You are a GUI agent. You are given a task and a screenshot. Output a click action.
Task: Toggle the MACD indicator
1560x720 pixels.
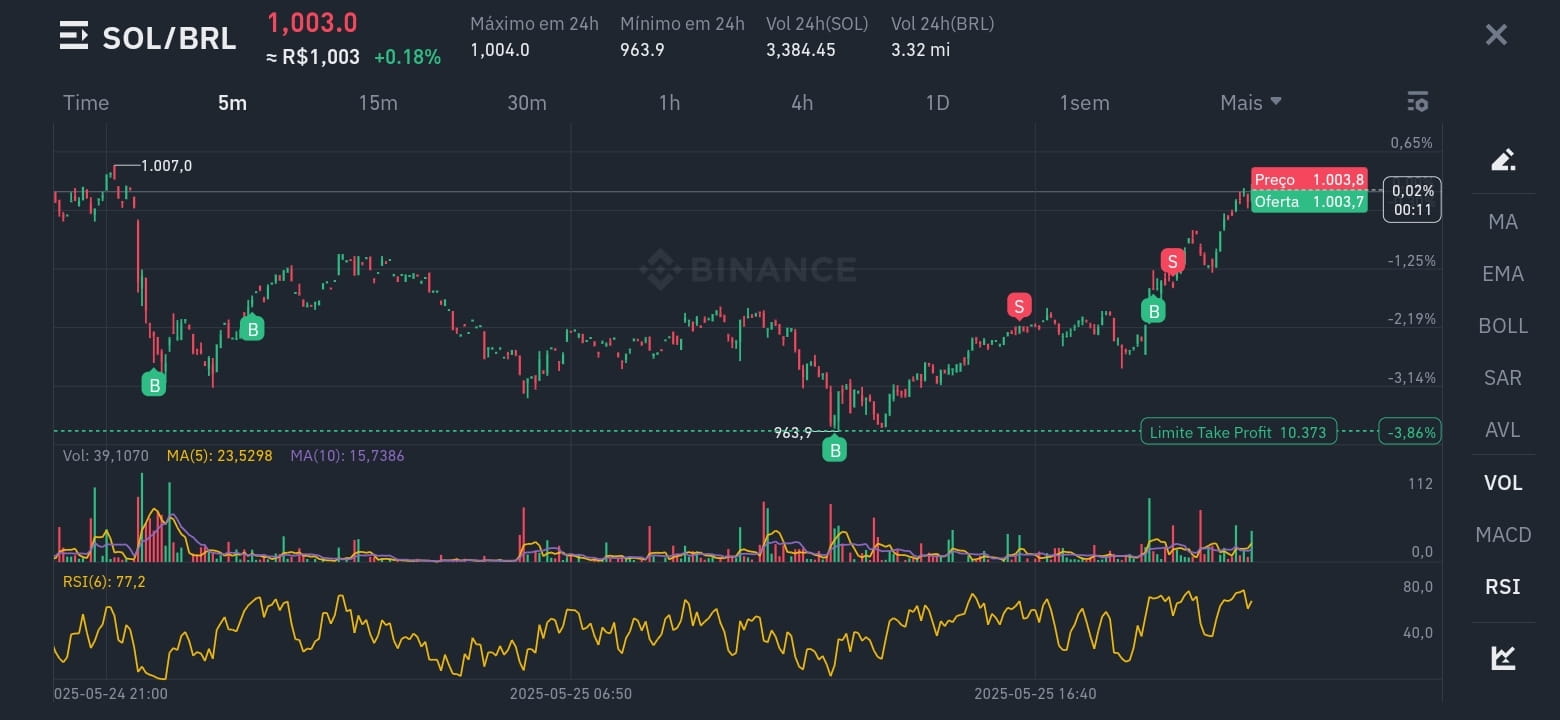pos(1503,535)
